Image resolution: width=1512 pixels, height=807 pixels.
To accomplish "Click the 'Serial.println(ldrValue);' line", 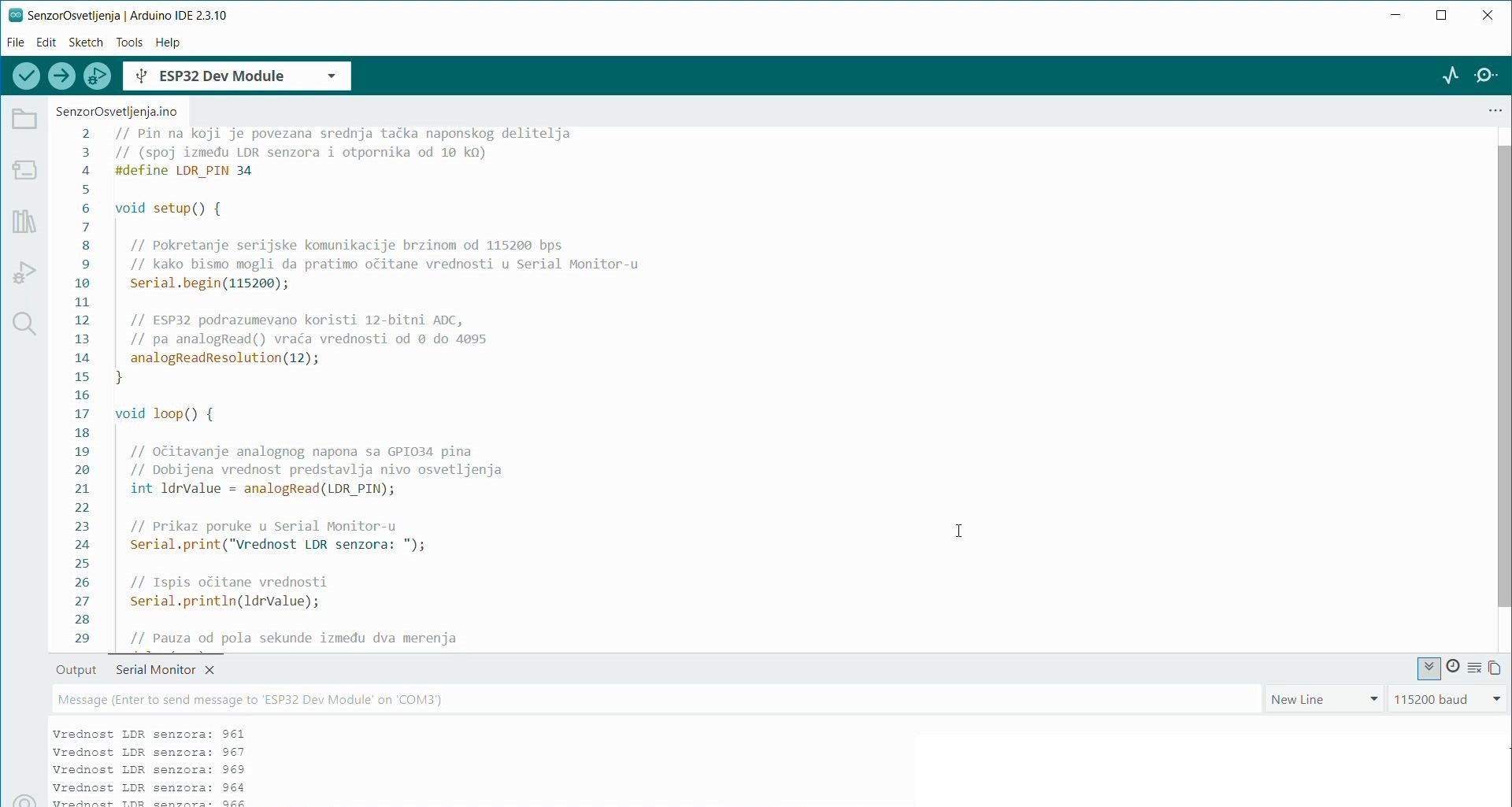I will (225, 602).
